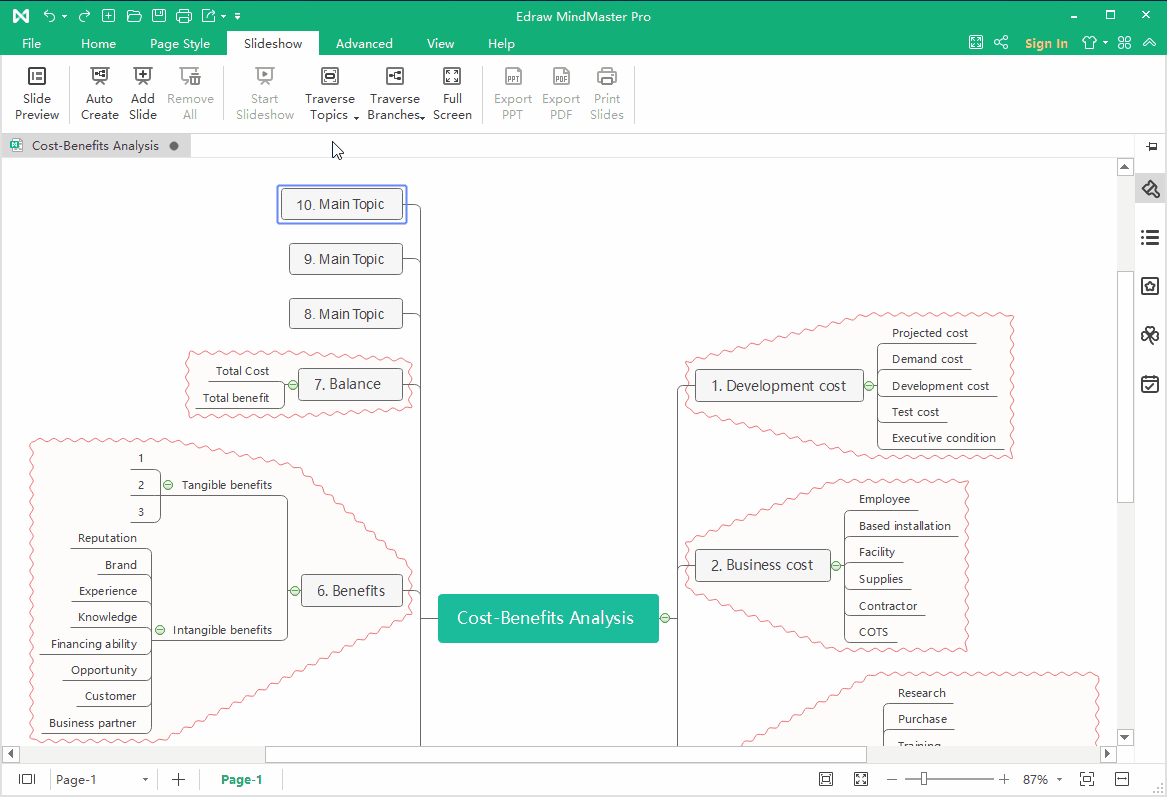Open the outline list side panel
The width and height of the screenshot is (1167, 797).
coord(1150,238)
